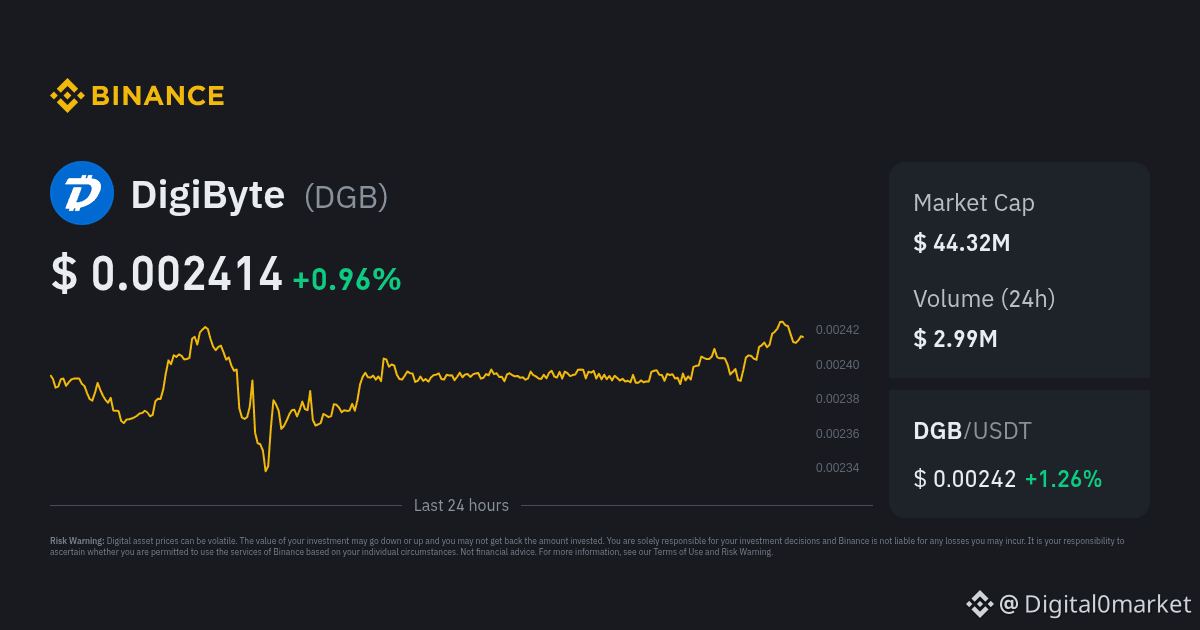
Task: Click the 0.00238 chart axis label
Action: [x=838, y=399]
